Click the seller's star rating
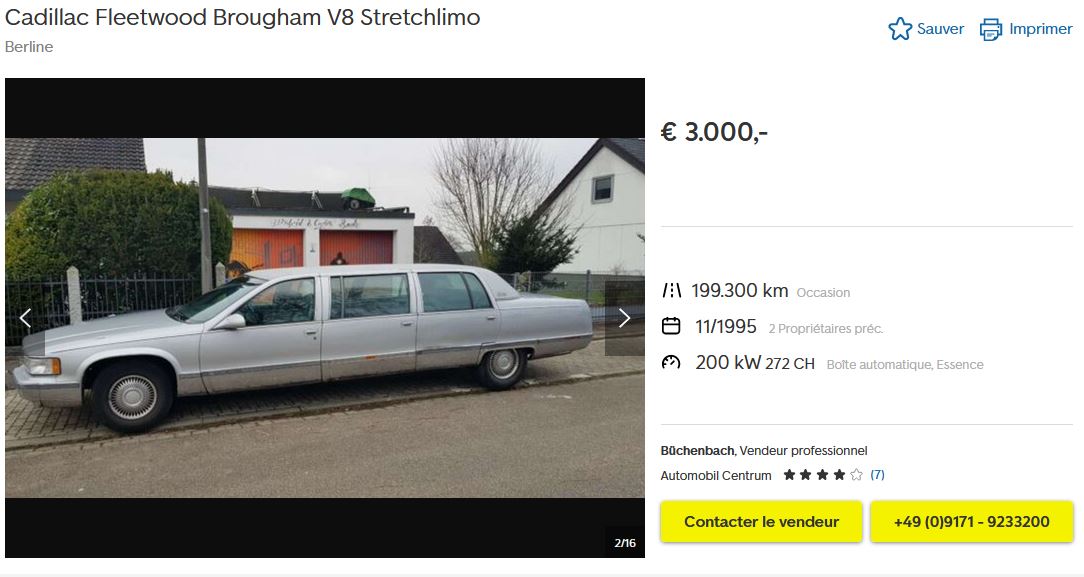The width and height of the screenshot is (1084, 577). 823,475
